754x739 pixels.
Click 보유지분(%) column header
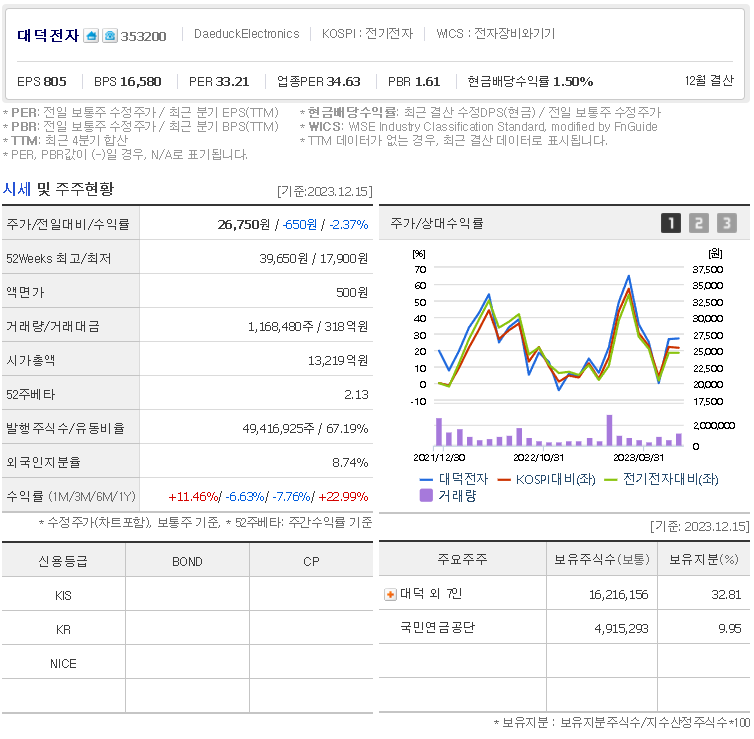[x=704, y=559]
